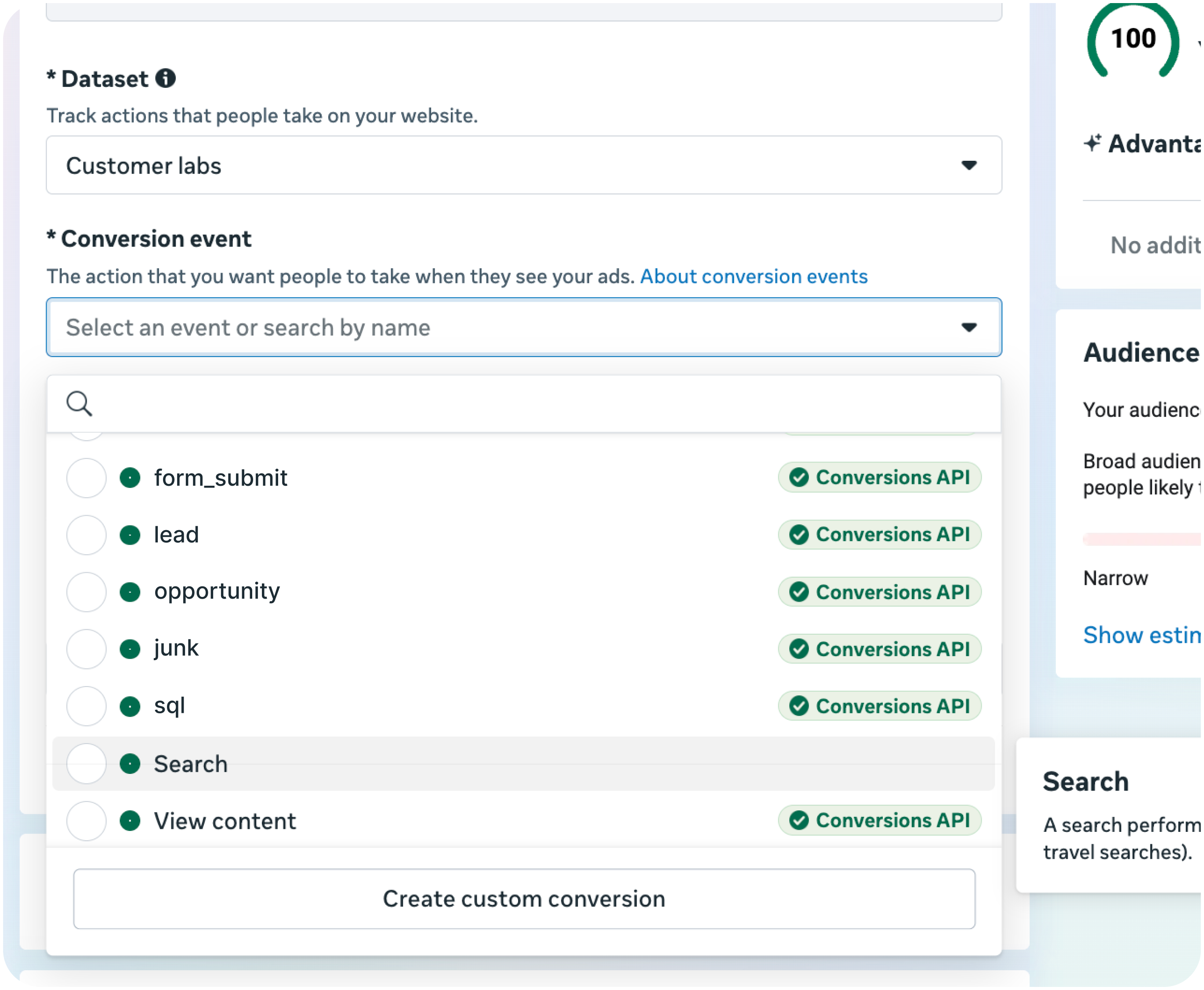Screen dimensions: 1204x990
Task: Open About conversion events link
Action: point(753,277)
